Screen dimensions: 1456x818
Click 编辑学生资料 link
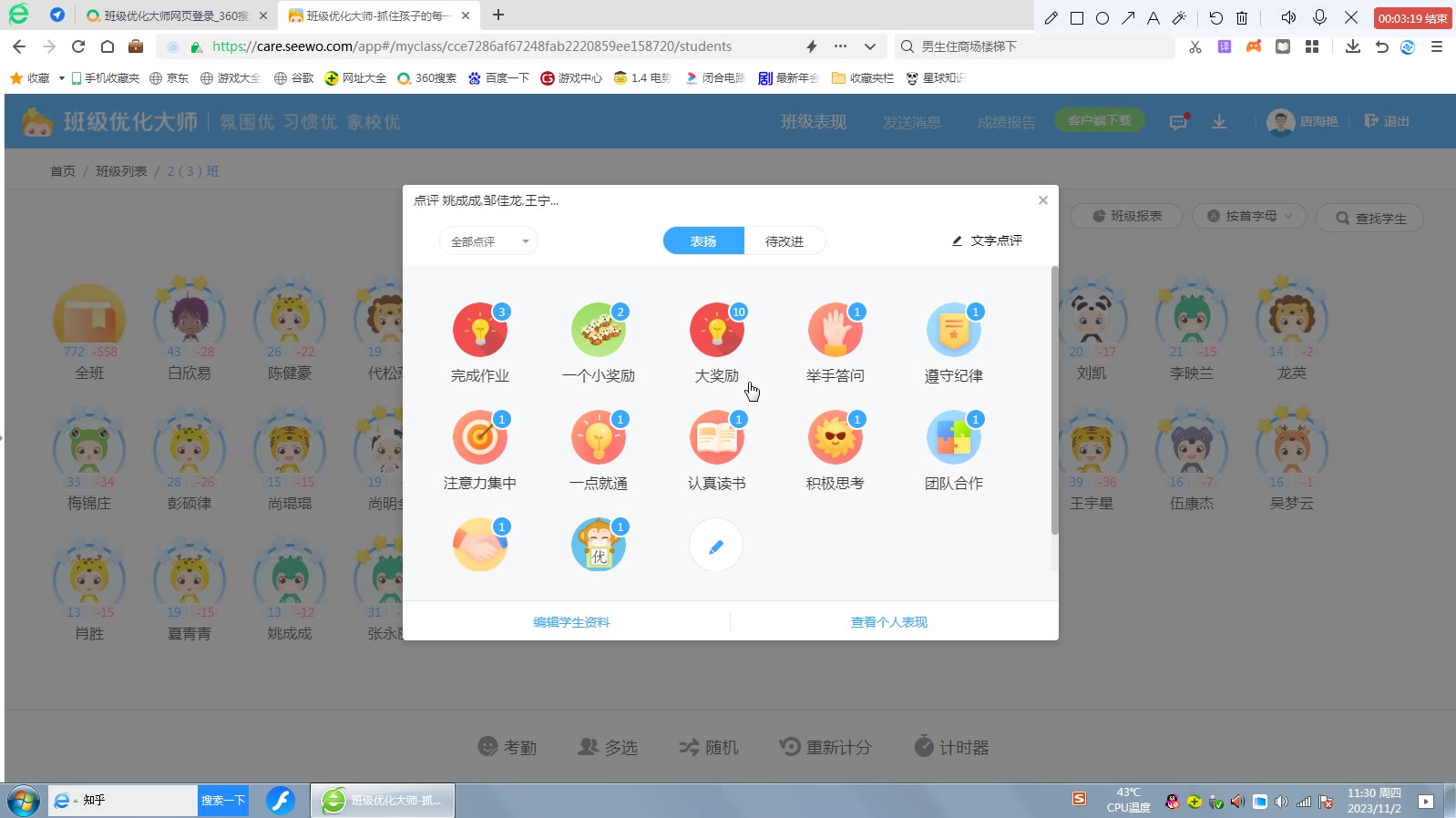click(571, 622)
